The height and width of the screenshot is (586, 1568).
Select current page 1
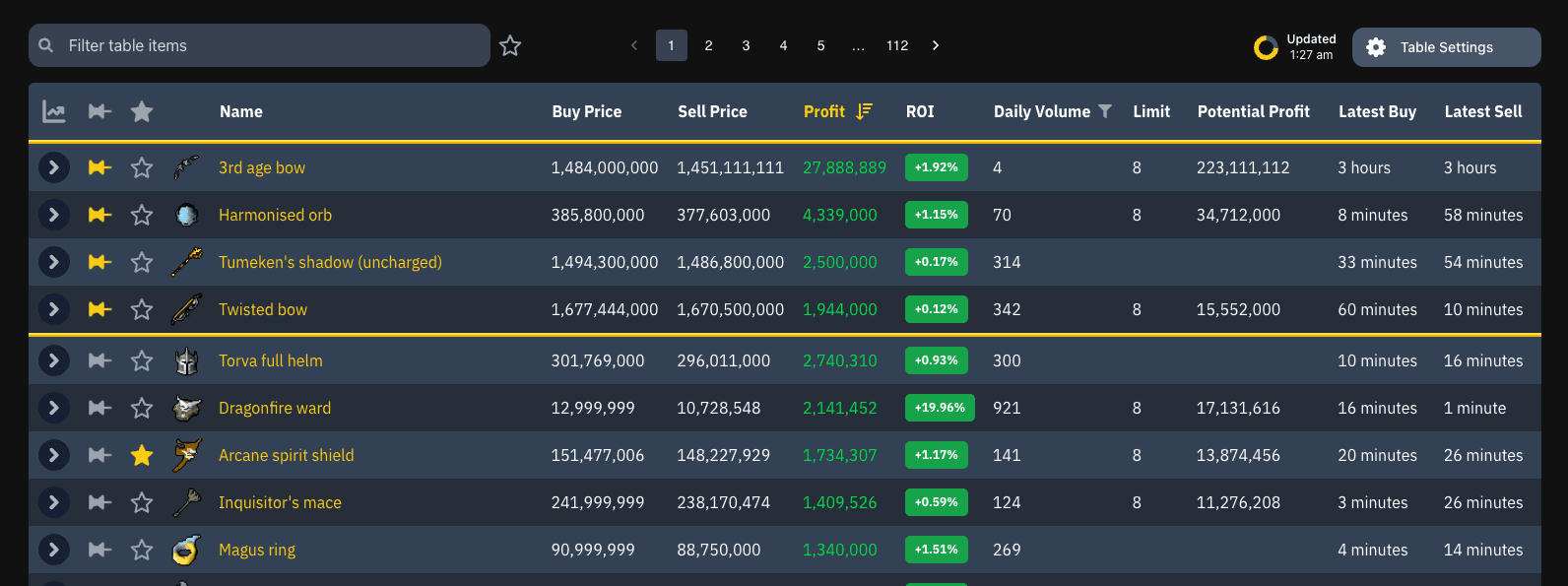click(672, 45)
